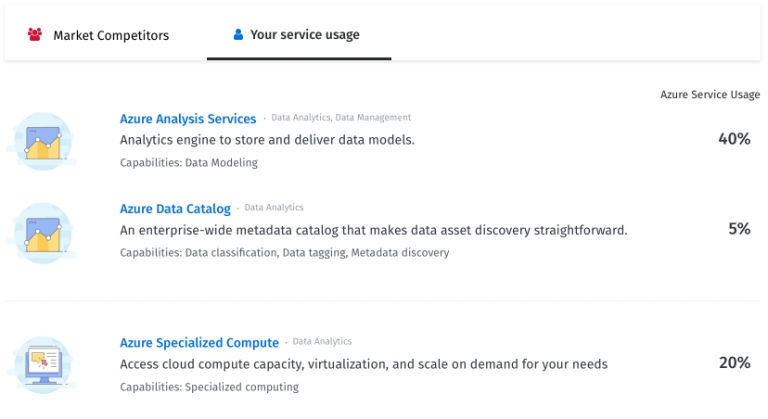This screenshot has height=419, width=768.
Task: Click the Data Catalog capabilities line
Action: coord(284,253)
